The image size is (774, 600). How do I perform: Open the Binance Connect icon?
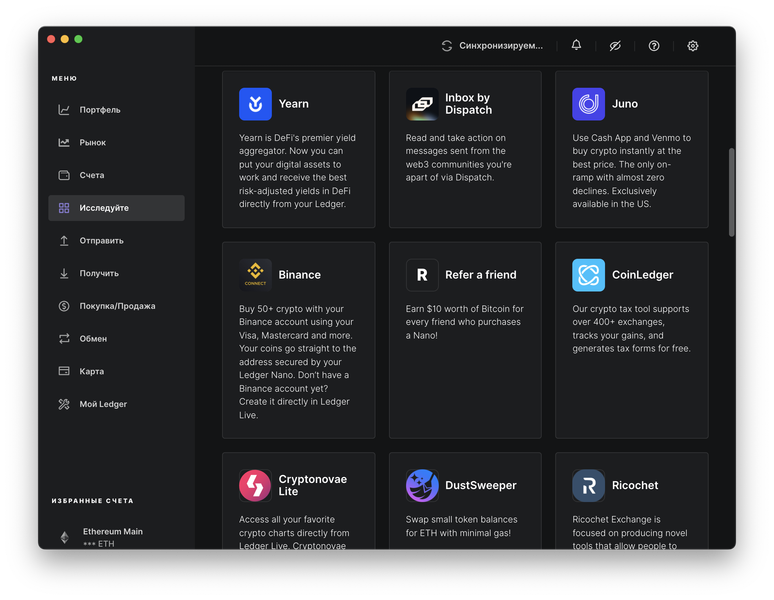pos(255,275)
